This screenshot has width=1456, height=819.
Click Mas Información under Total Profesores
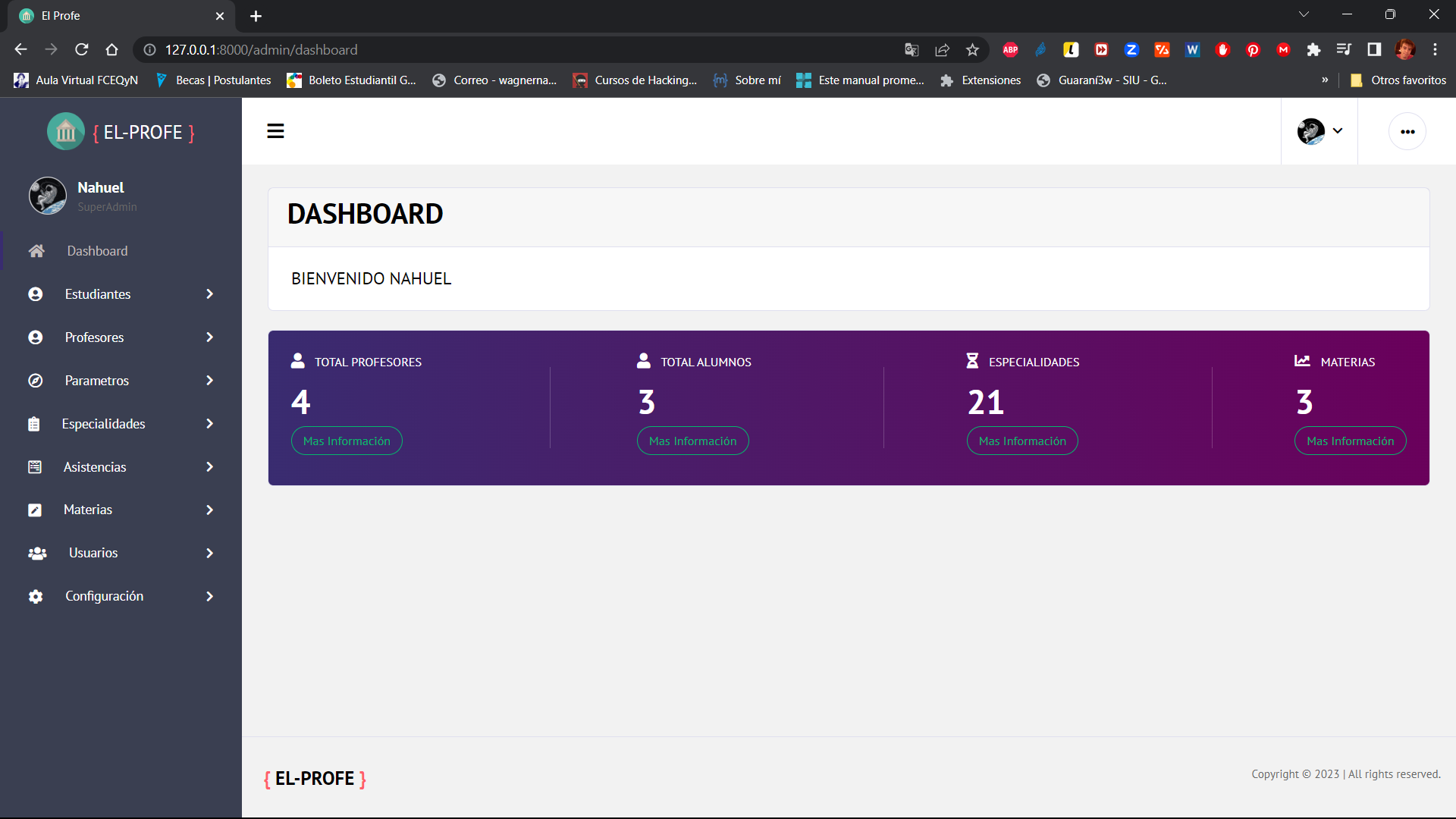pos(347,441)
